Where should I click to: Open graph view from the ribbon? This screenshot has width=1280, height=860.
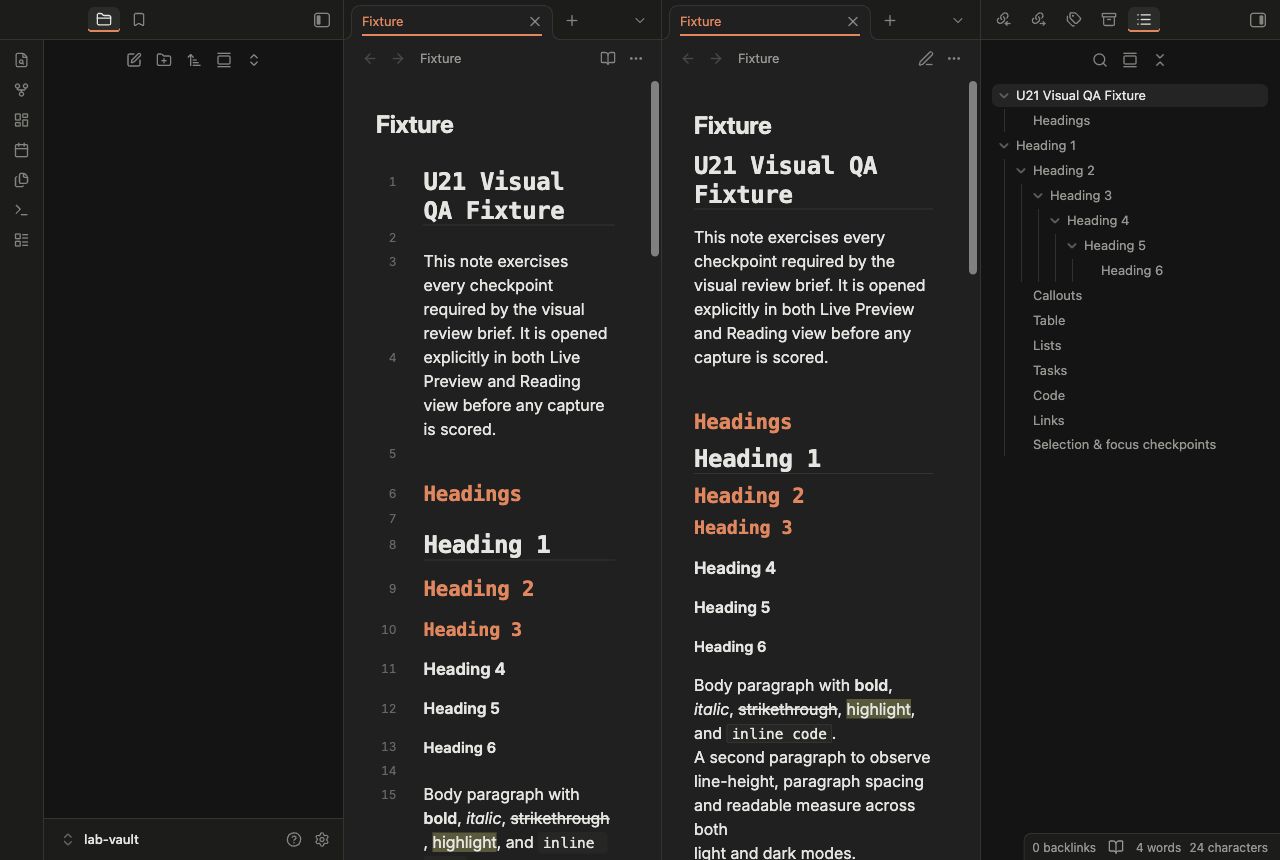22,90
